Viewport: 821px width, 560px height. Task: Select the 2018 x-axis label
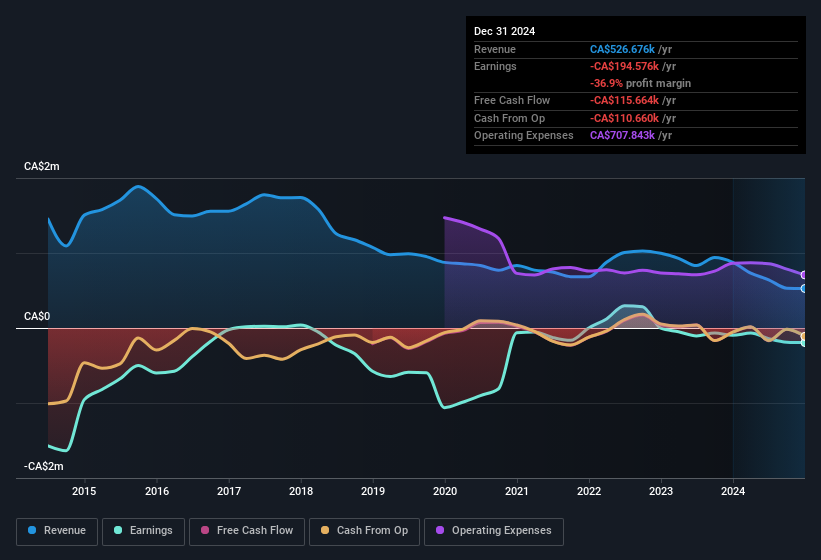coord(301,491)
